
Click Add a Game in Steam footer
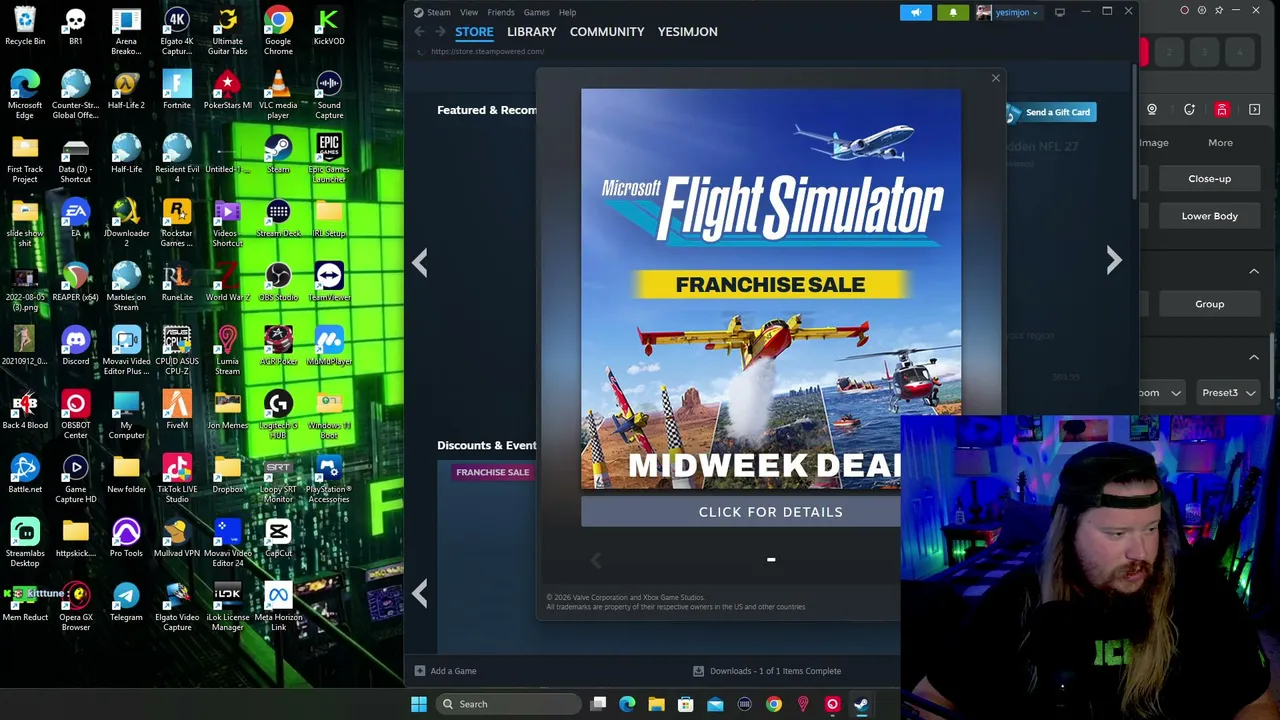pyautogui.click(x=446, y=671)
